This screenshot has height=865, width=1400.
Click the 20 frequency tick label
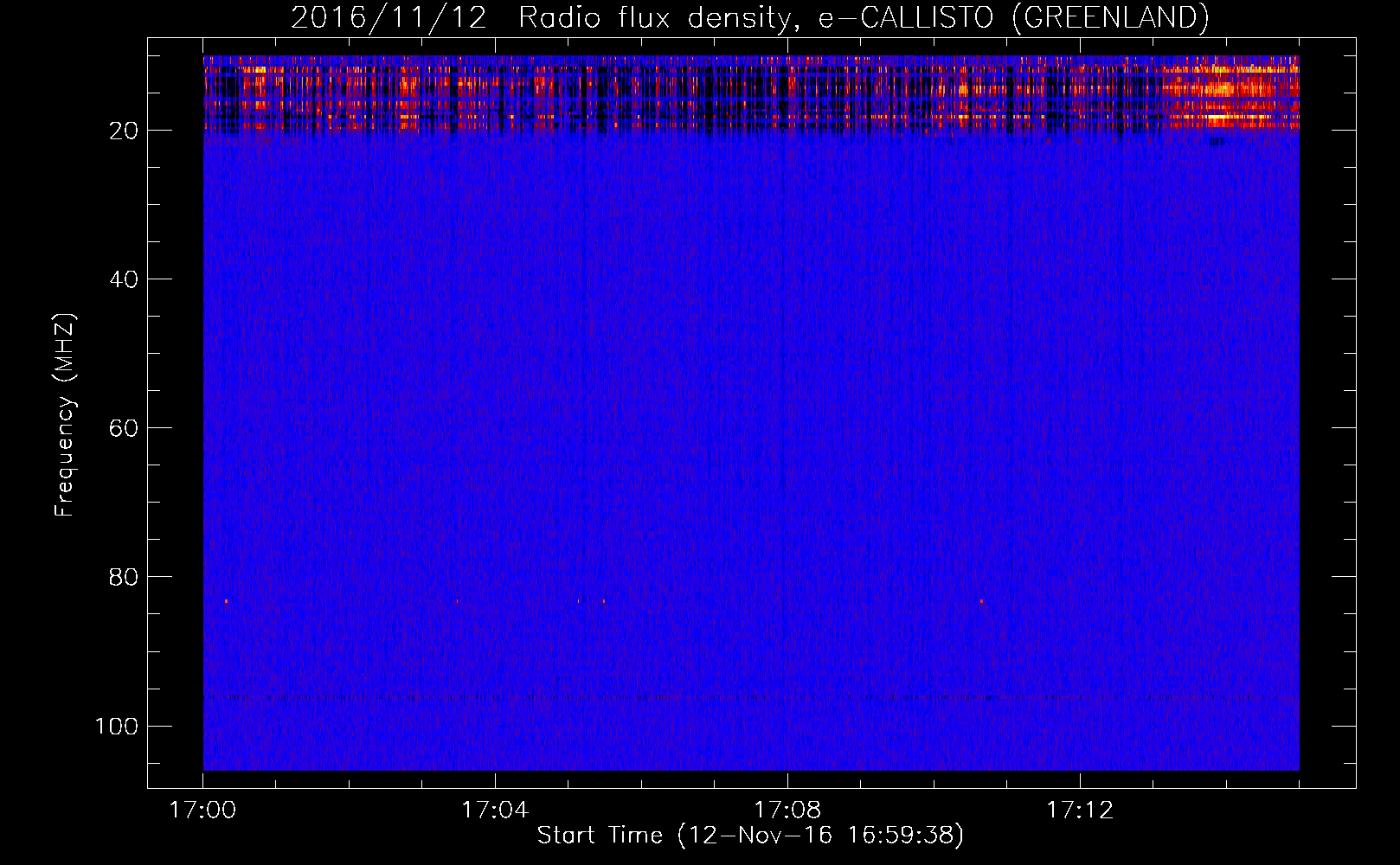pos(124,131)
